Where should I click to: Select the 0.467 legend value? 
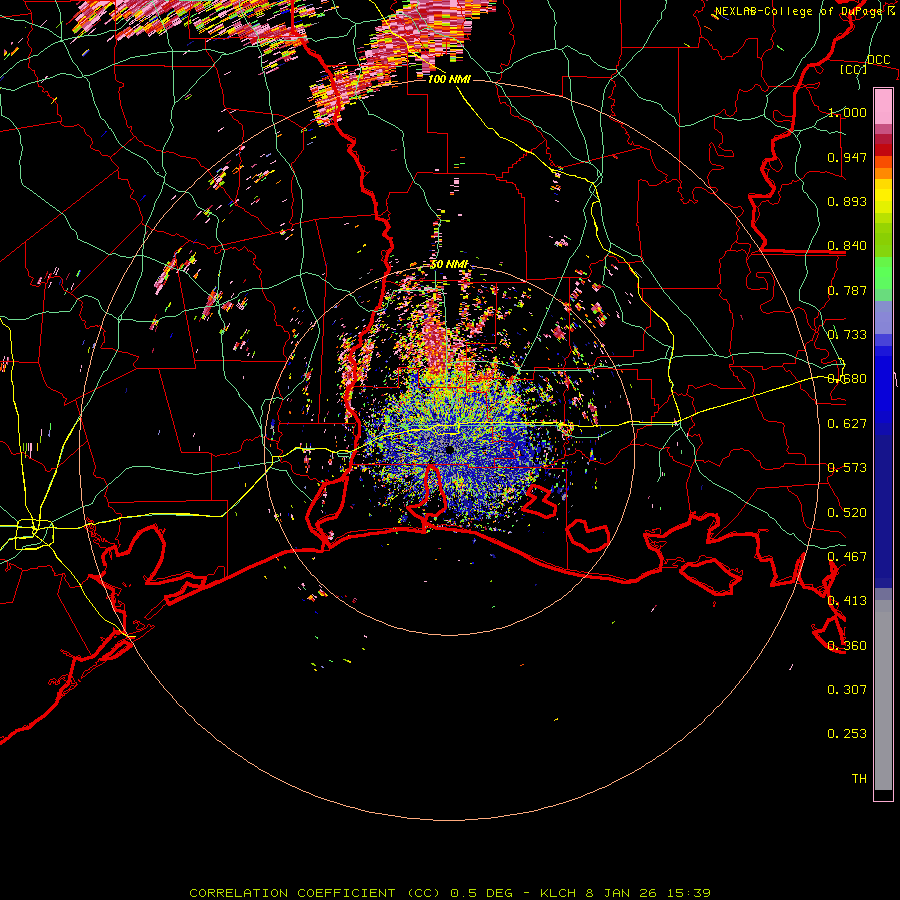pyautogui.click(x=847, y=557)
